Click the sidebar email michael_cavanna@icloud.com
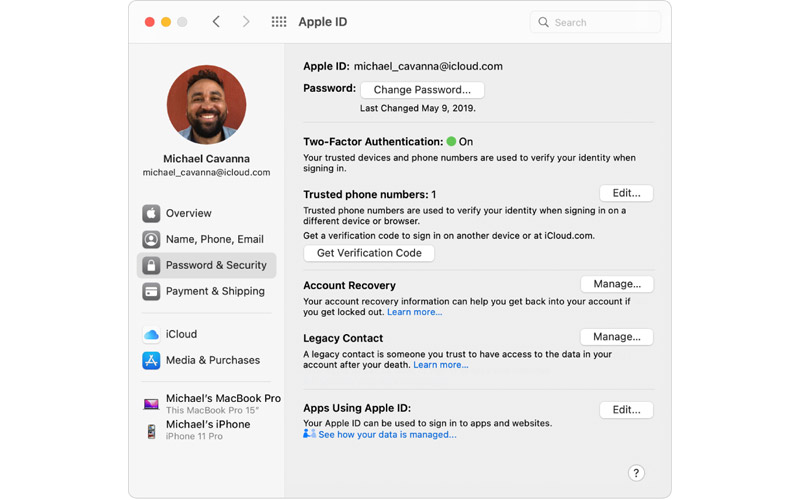The image size is (800, 500). point(207,172)
